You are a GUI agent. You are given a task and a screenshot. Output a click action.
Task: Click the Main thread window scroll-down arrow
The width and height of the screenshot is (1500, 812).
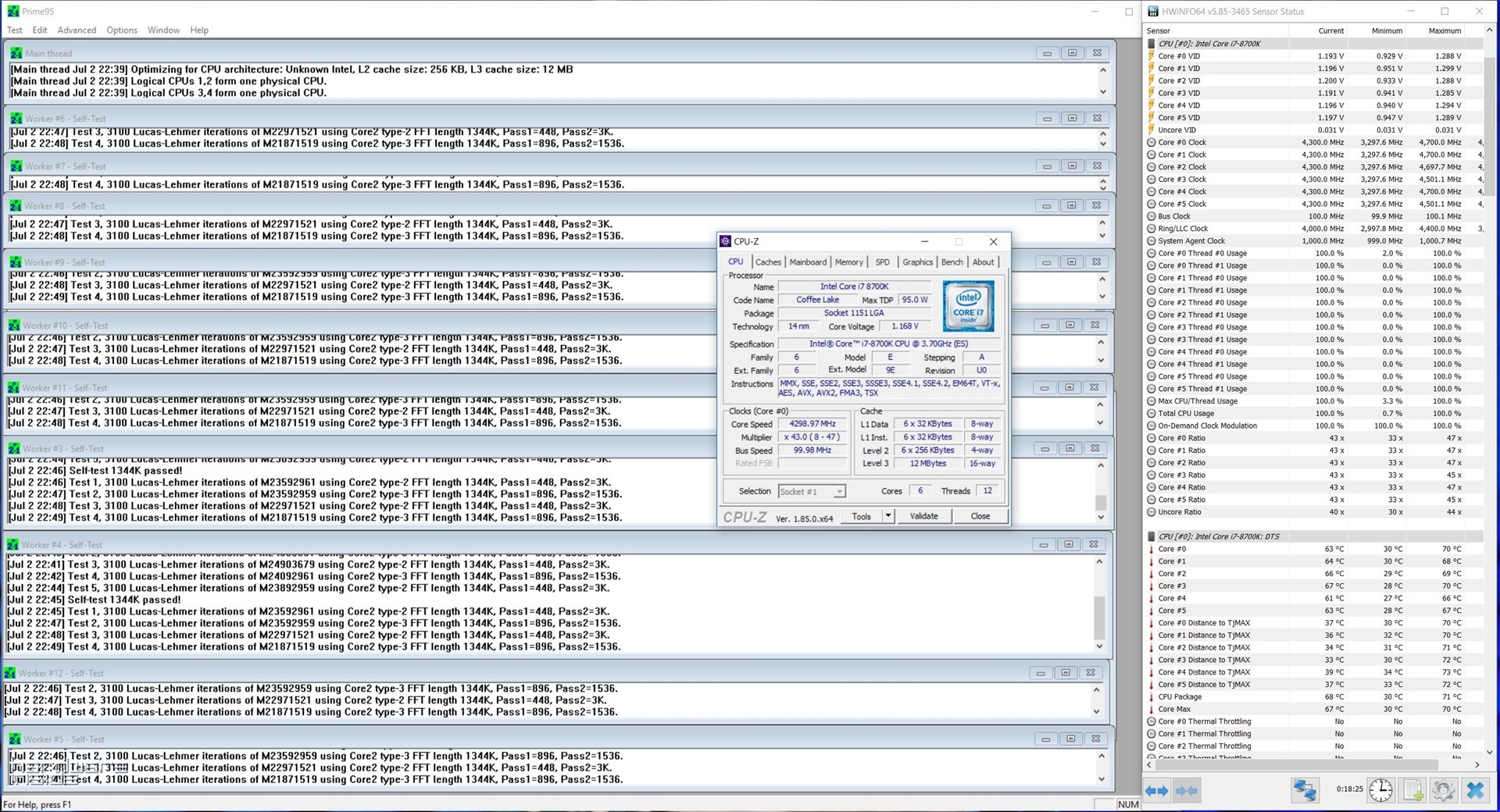[1103, 92]
